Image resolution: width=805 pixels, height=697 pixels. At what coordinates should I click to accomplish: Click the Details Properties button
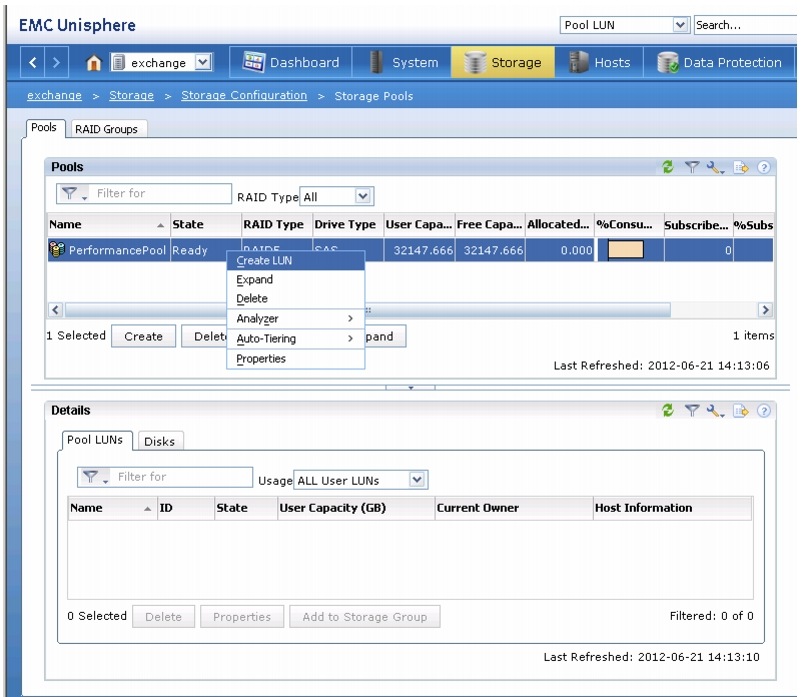click(x=242, y=616)
